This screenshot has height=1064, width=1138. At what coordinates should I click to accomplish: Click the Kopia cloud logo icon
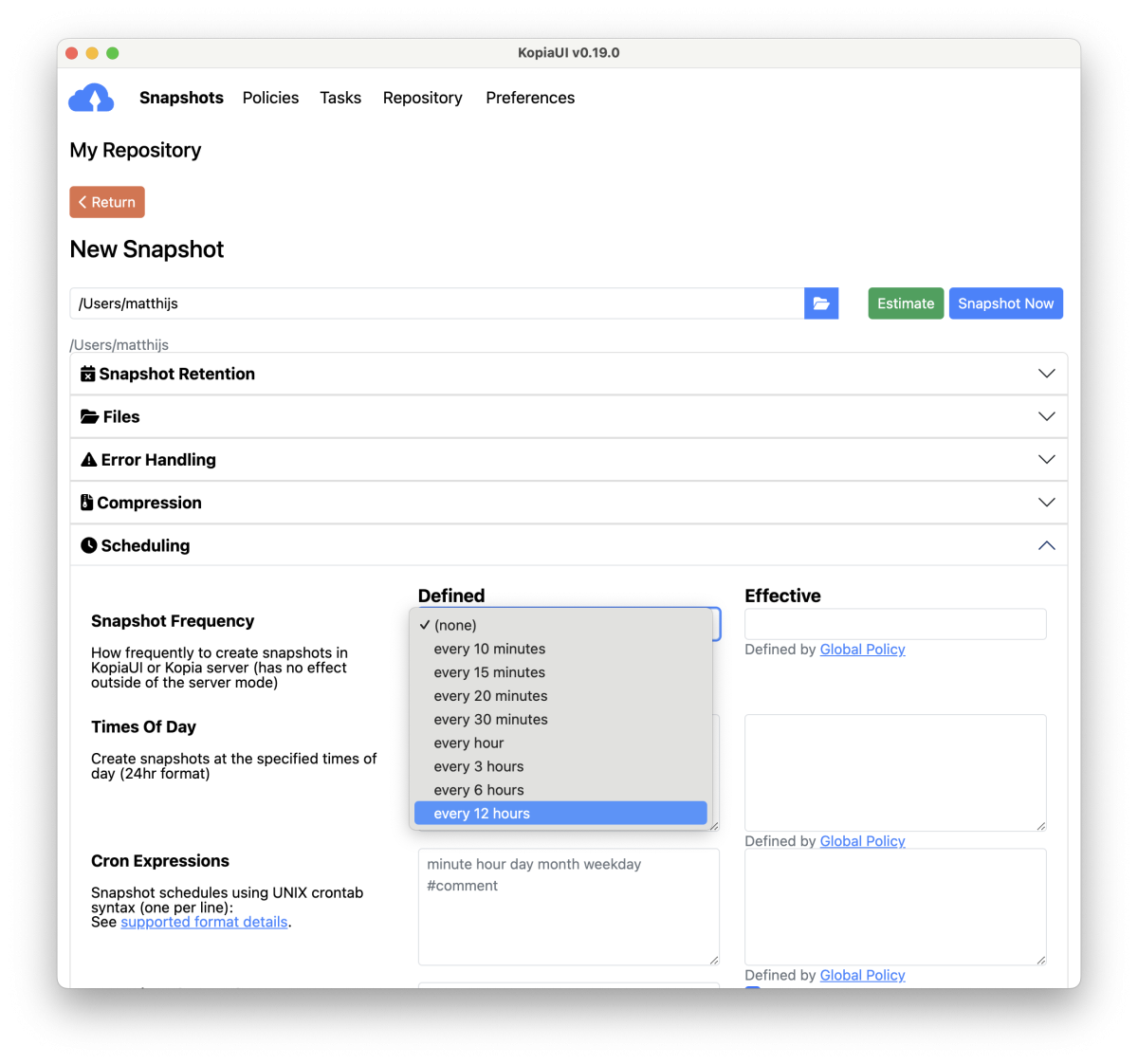point(91,98)
